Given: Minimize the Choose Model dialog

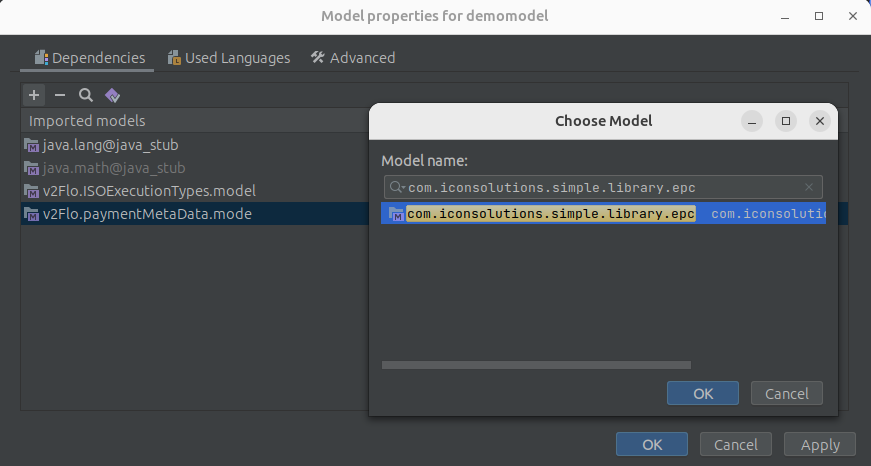Looking at the screenshot, I should (752, 121).
